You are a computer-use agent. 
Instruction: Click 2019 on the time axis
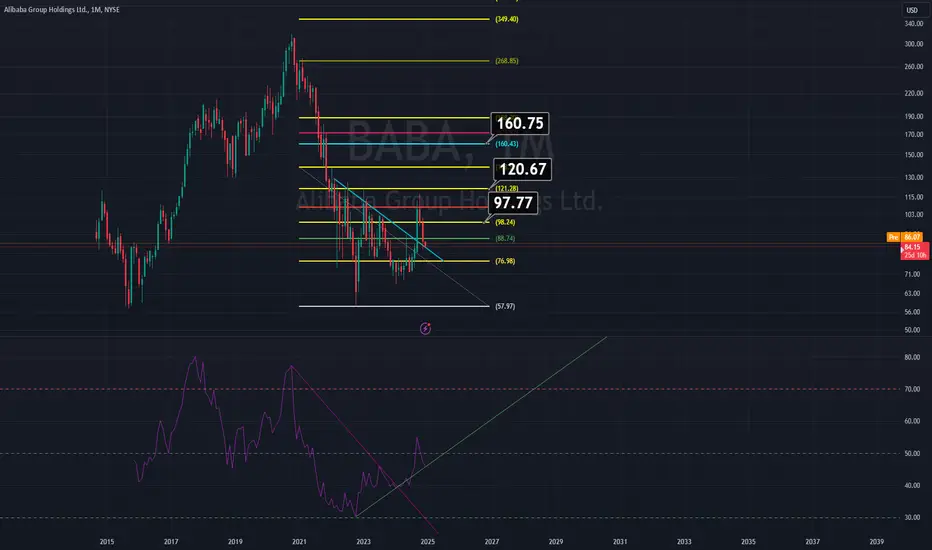point(235,542)
